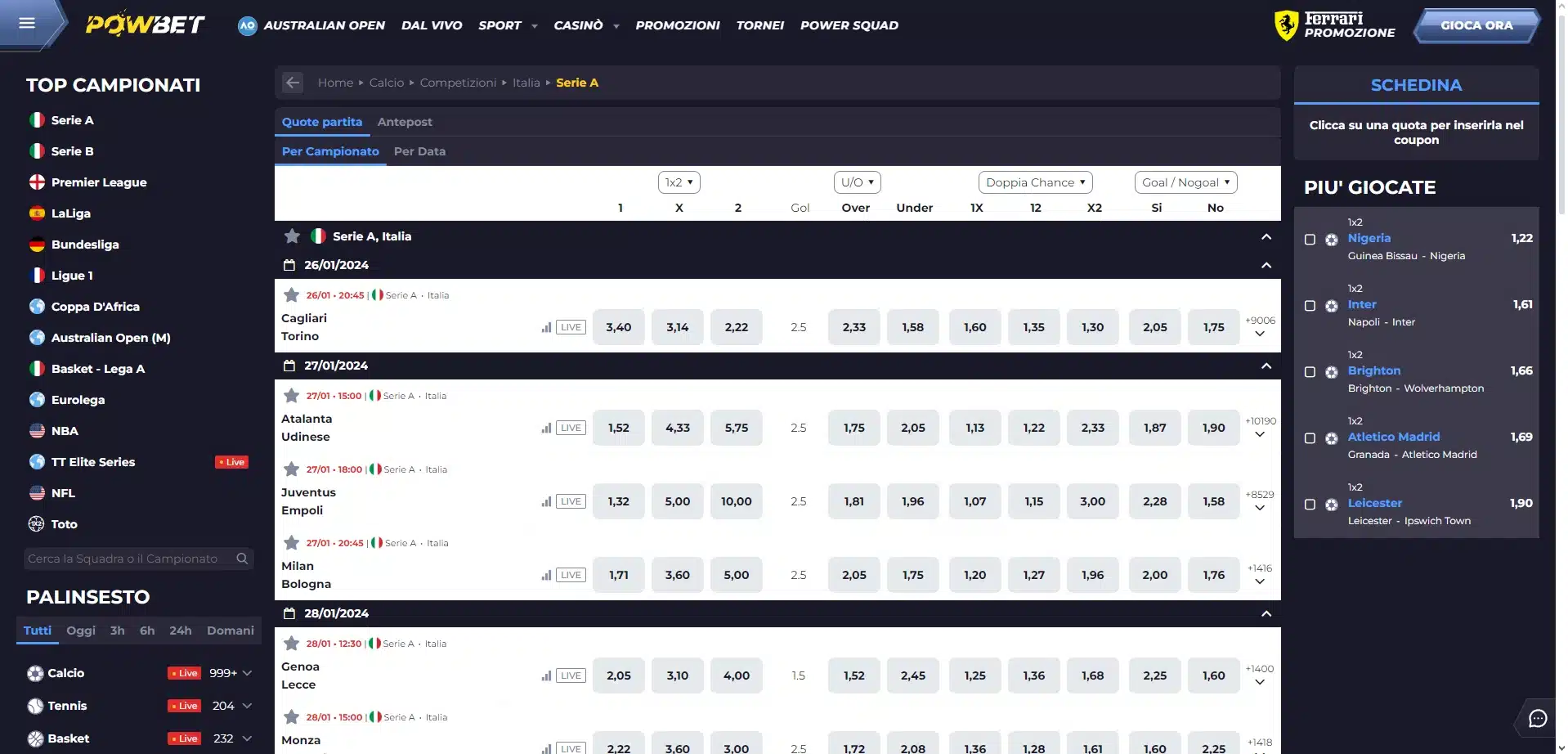Open the Sport menu in top navigation
This screenshot has height=754, width=1568.
click(508, 25)
